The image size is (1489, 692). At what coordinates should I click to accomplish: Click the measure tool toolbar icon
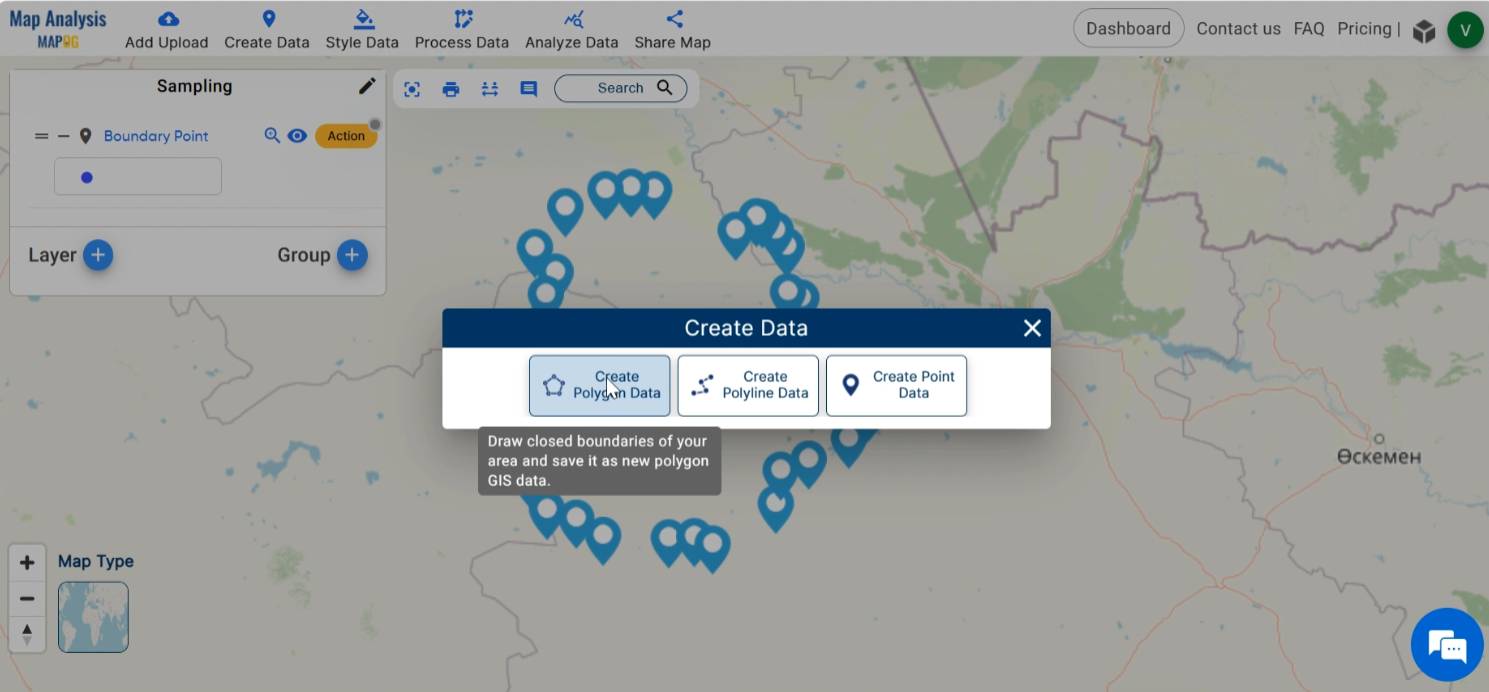[490, 89]
